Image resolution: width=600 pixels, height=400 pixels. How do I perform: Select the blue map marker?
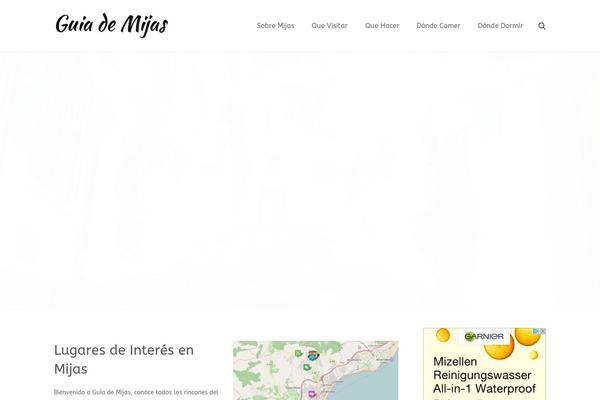pos(313,356)
